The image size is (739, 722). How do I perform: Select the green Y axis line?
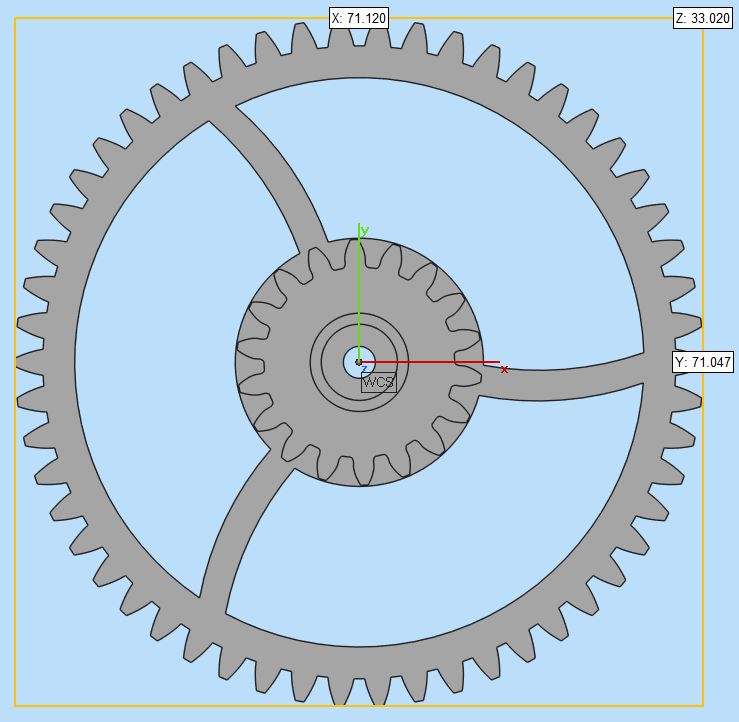click(359, 291)
